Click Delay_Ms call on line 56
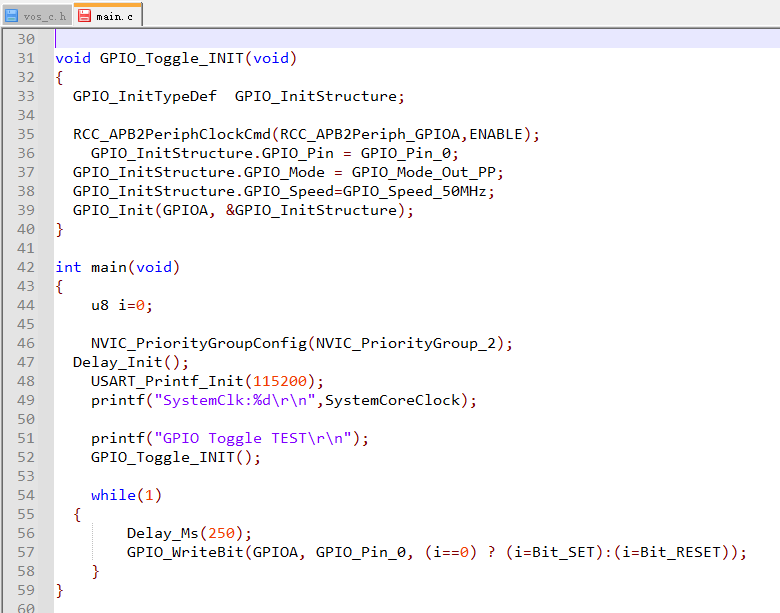The width and height of the screenshot is (780, 613). pyautogui.click(x=163, y=534)
